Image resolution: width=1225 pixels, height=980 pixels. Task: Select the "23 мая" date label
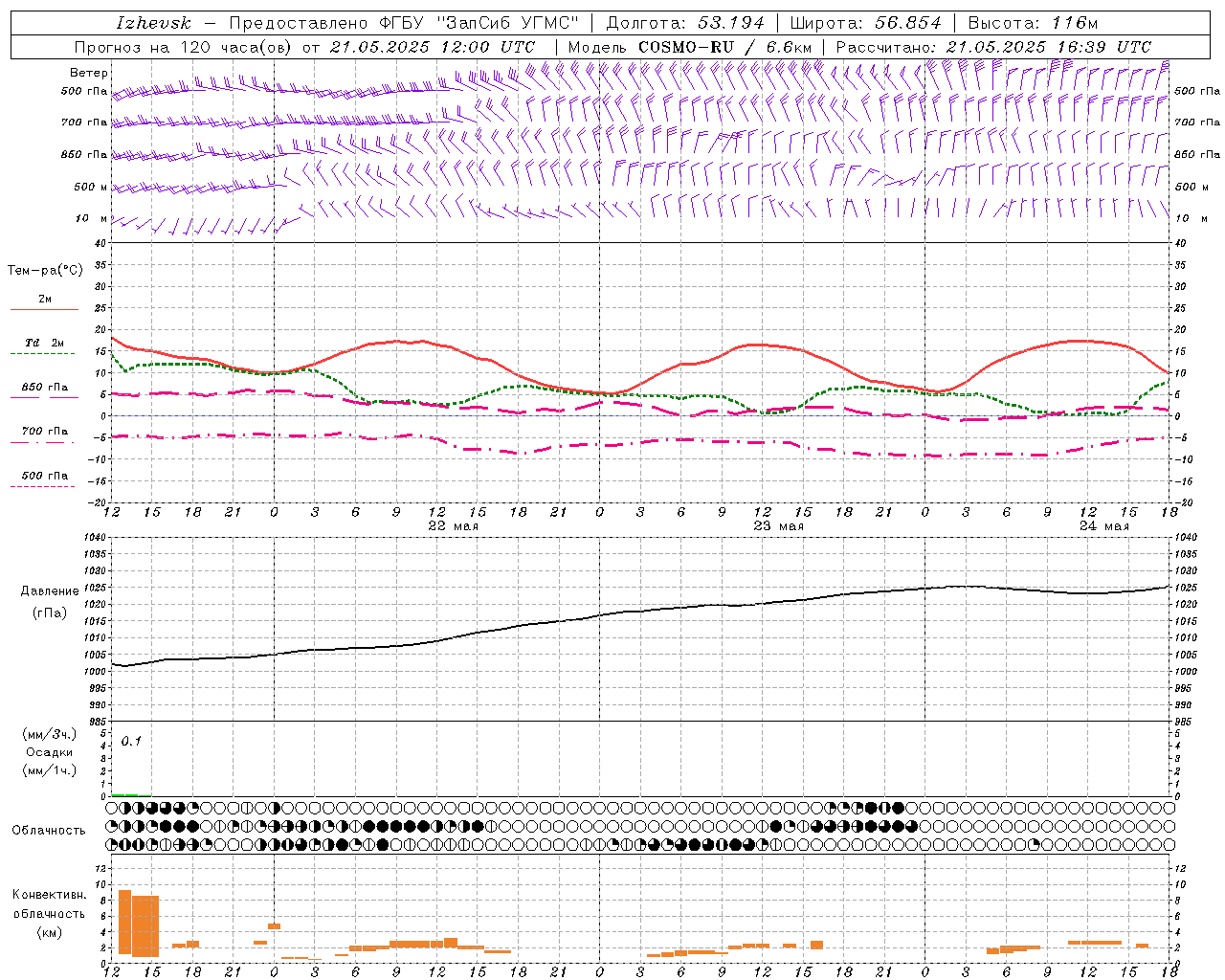(779, 526)
